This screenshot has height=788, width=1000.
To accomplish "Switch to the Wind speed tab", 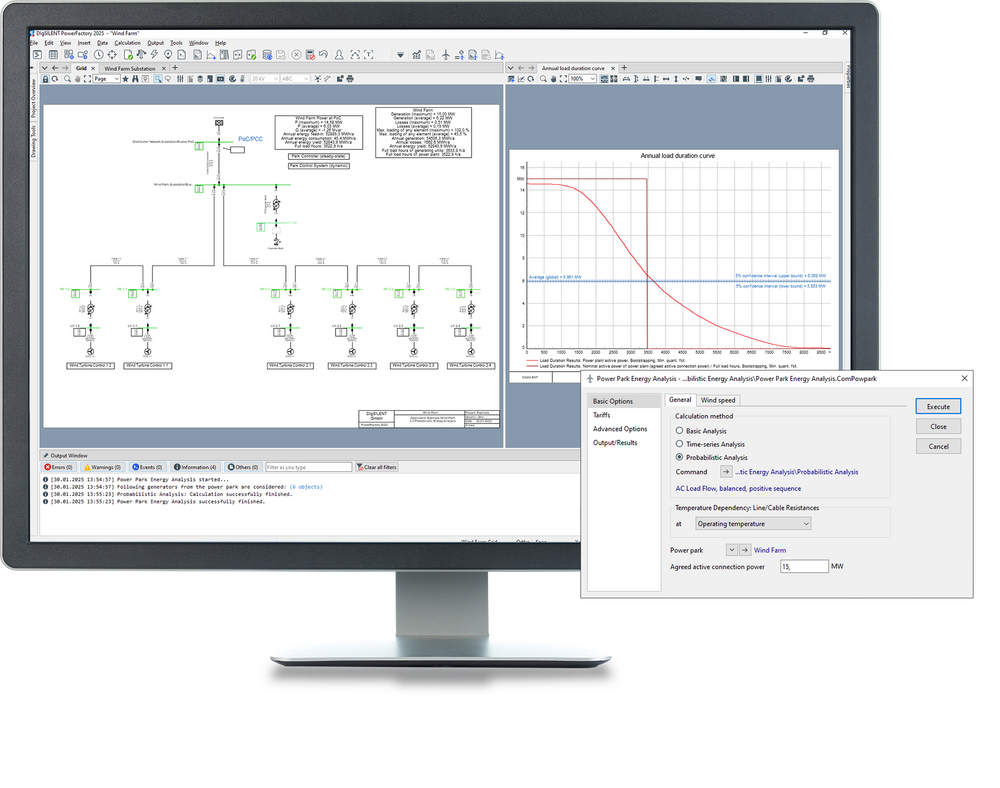I will tap(718, 400).
